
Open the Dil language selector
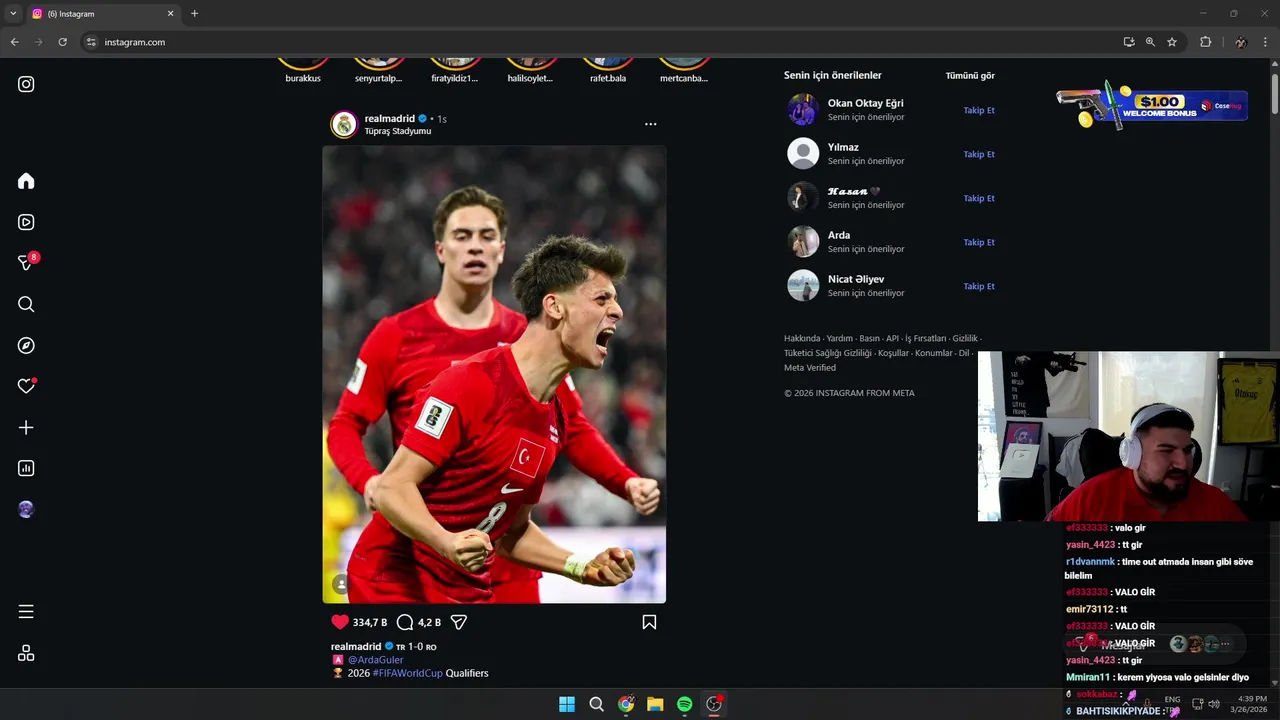[964, 353]
